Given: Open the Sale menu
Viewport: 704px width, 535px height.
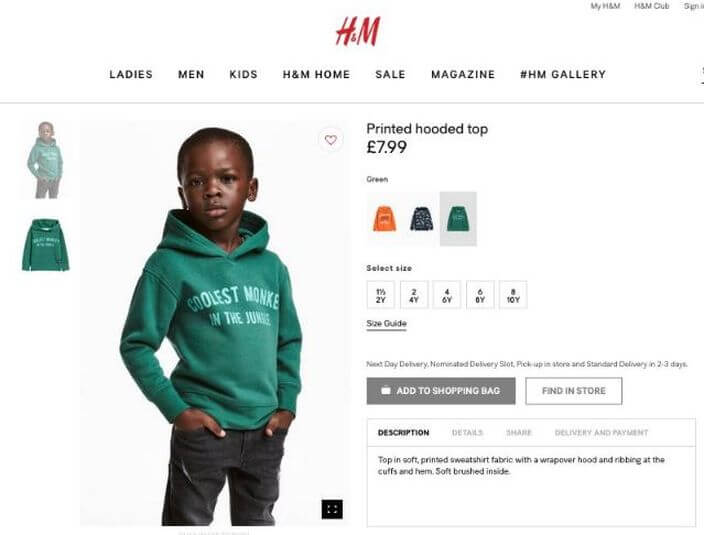Looking at the screenshot, I should [x=391, y=75].
